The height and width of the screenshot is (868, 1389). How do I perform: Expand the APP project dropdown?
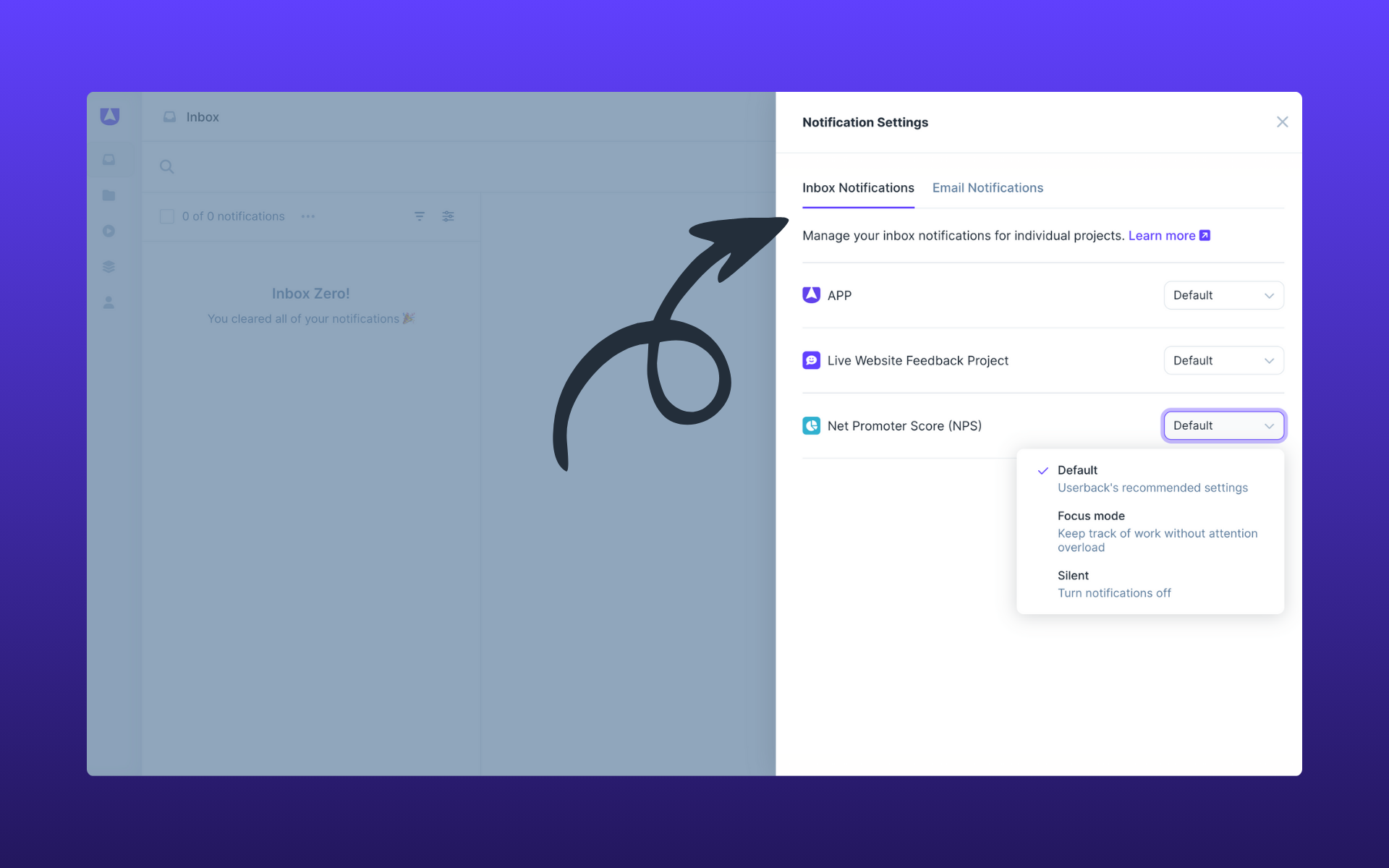(1223, 295)
